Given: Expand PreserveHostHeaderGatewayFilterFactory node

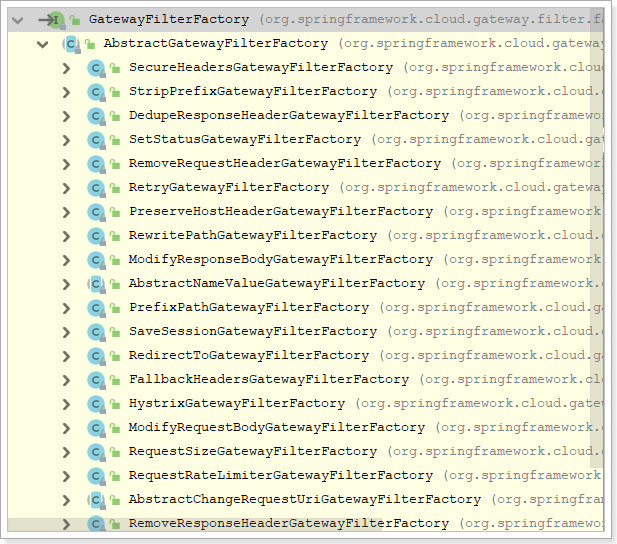Looking at the screenshot, I should pyautogui.click(x=66, y=213).
